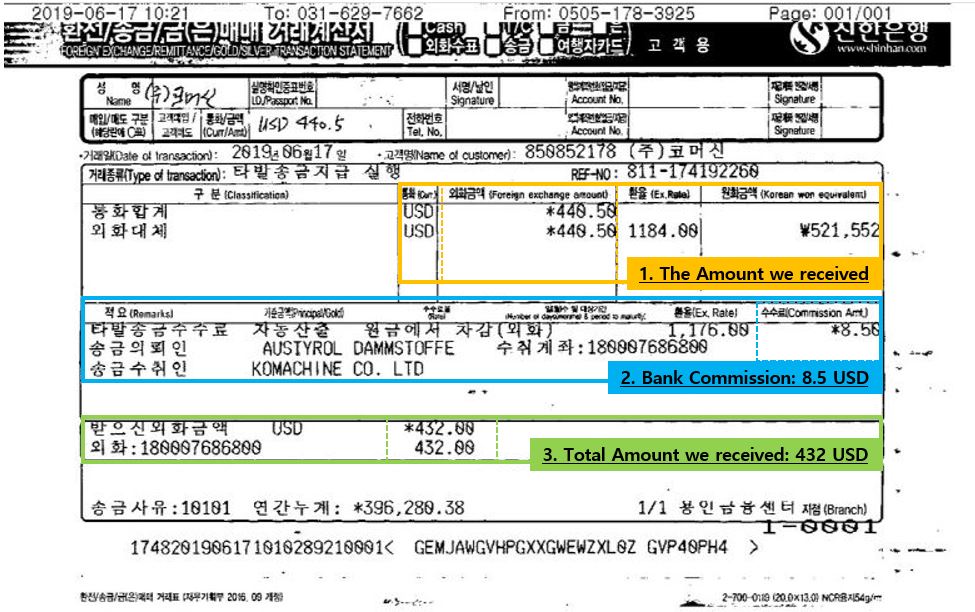The height and width of the screenshot is (612, 975).
Task: Select reference number 811-174192260
Action: point(692,172)
